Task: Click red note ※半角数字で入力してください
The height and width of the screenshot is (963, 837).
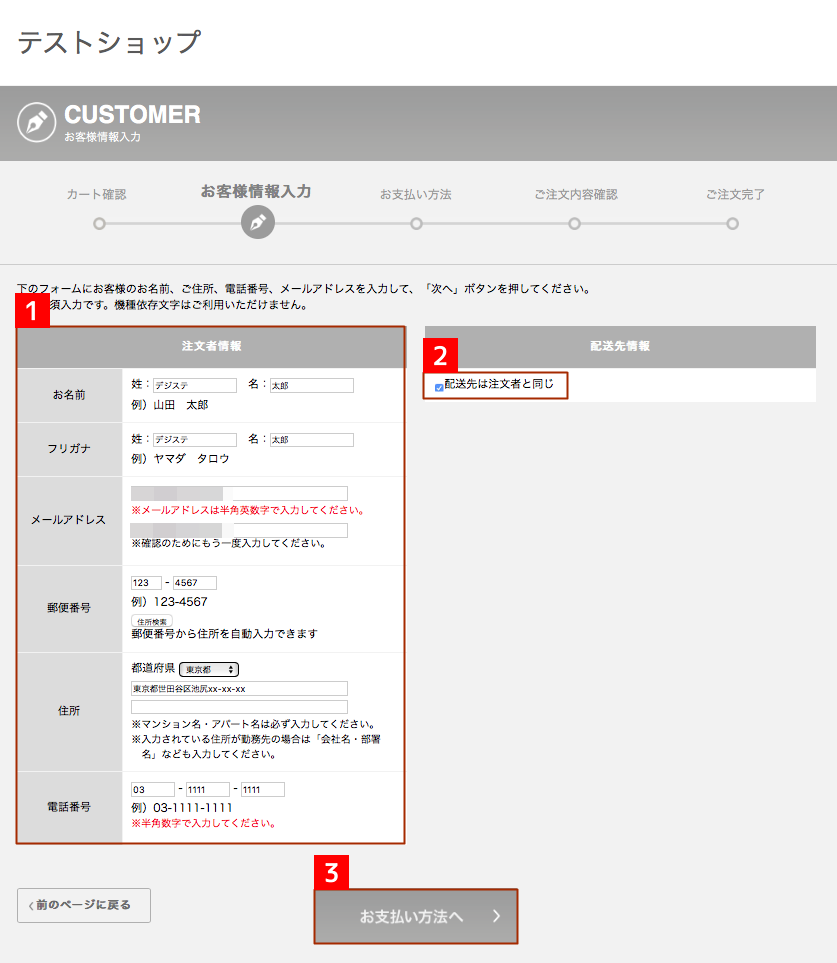Action: 203,823
